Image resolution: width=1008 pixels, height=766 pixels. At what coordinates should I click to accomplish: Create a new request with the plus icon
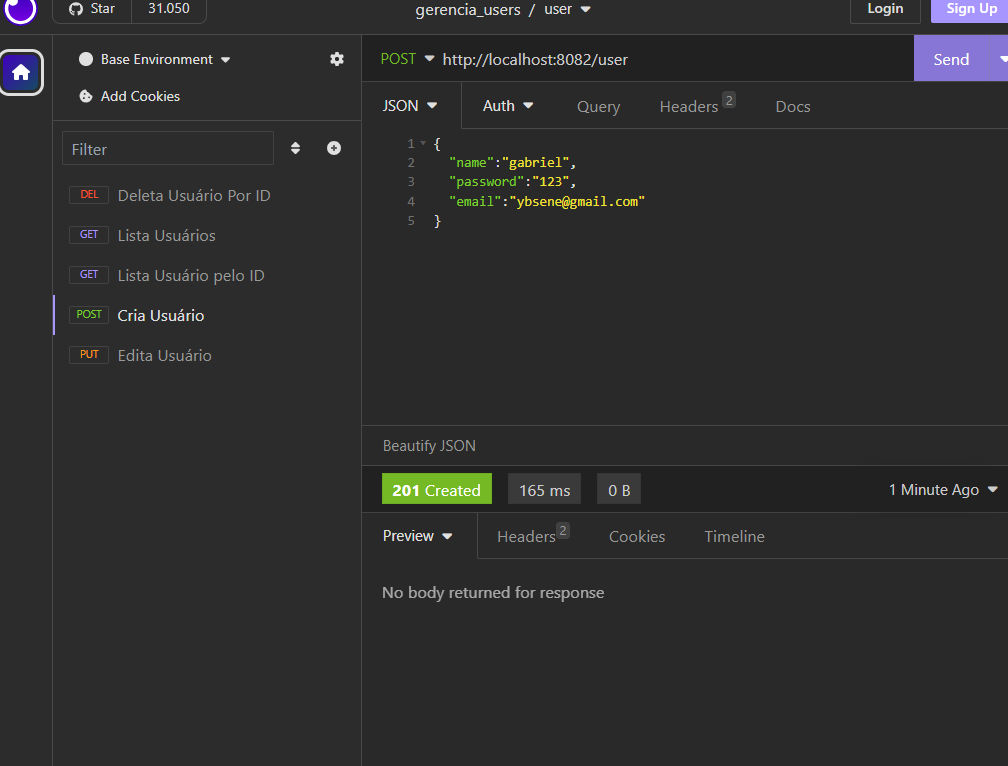coord(333,147)
